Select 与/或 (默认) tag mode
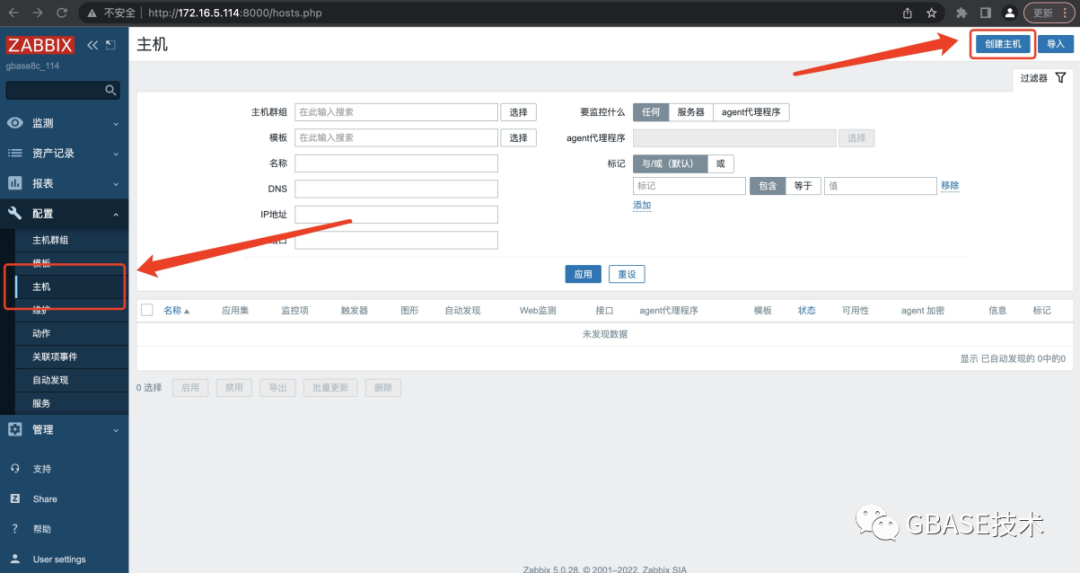 point(670,164)
